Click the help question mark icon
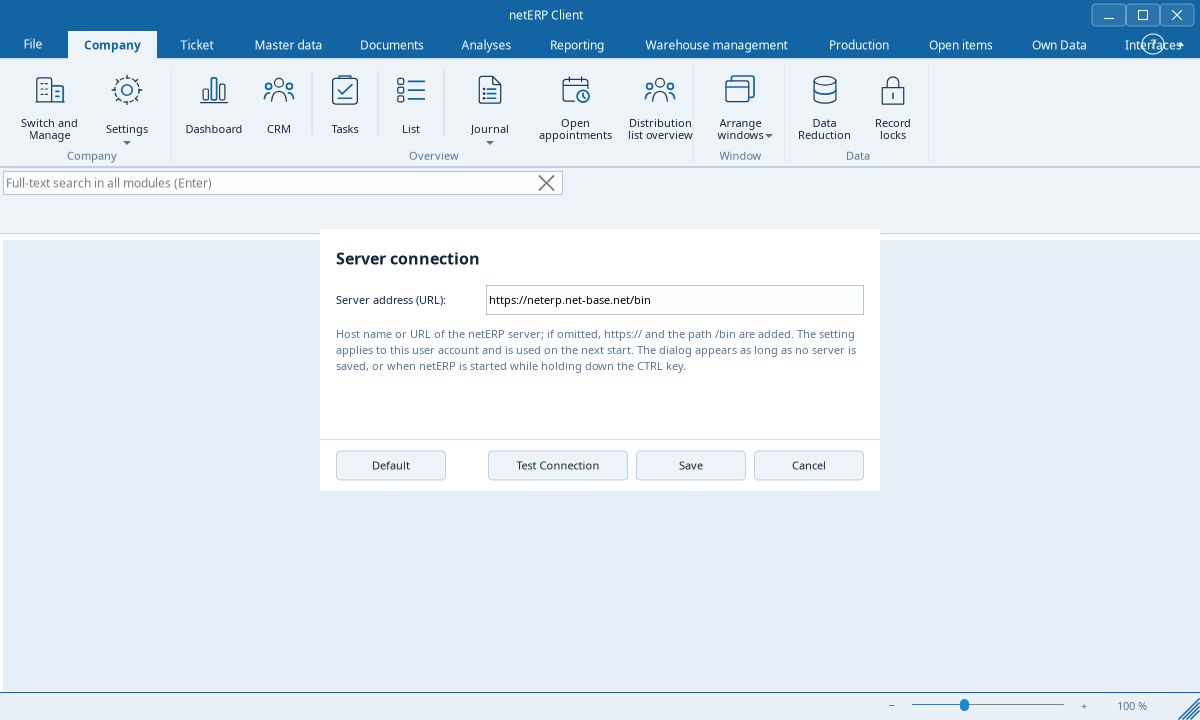 [x=1153, y=44]
